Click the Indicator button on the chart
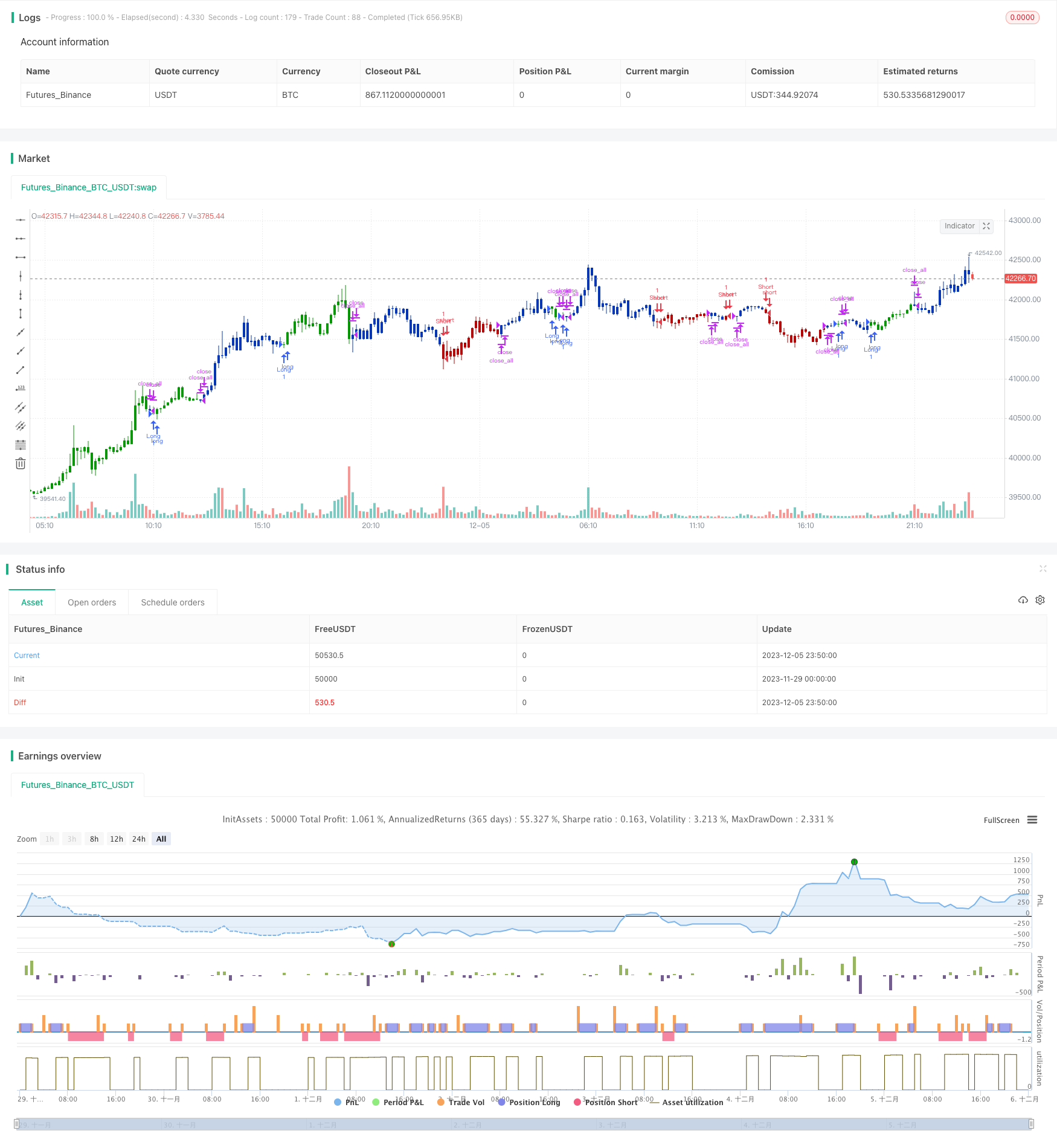The image size is (1057, 1148). 960,226
